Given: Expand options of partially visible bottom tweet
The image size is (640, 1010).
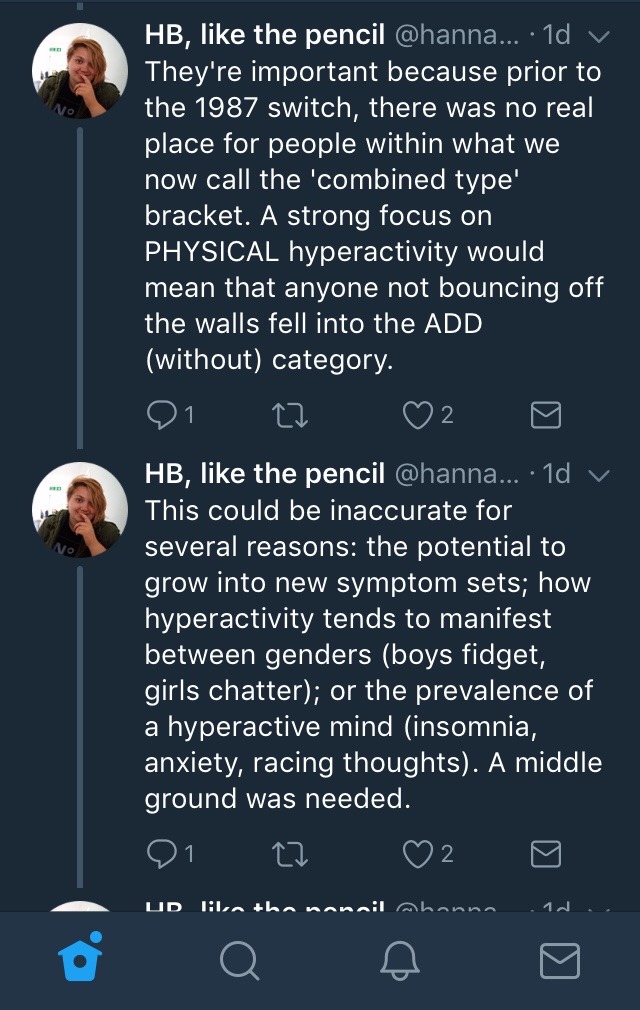Looking at the screenshot, I should [x=599, y=908].
